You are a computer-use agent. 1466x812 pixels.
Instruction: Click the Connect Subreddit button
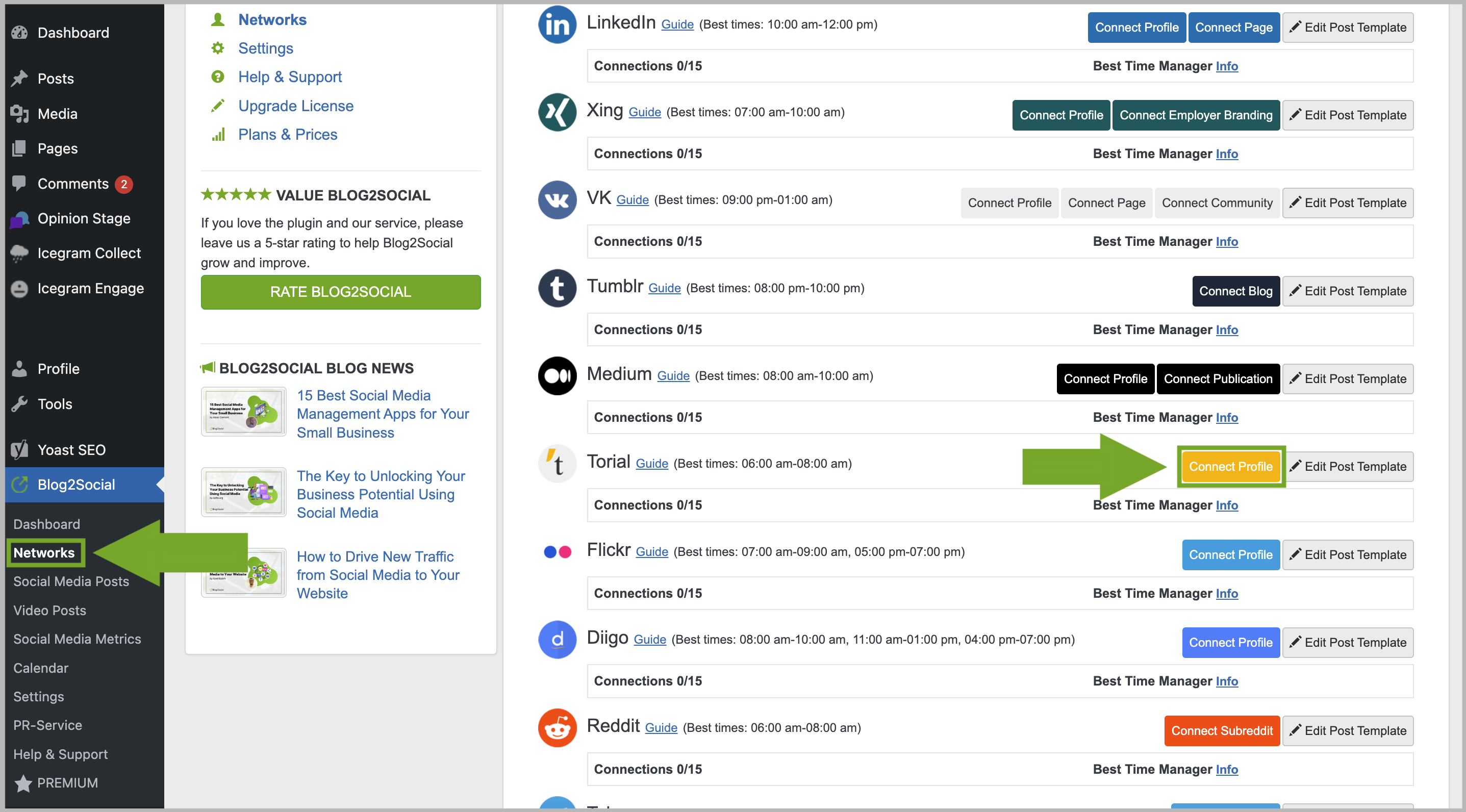[x=1222, y=730]
